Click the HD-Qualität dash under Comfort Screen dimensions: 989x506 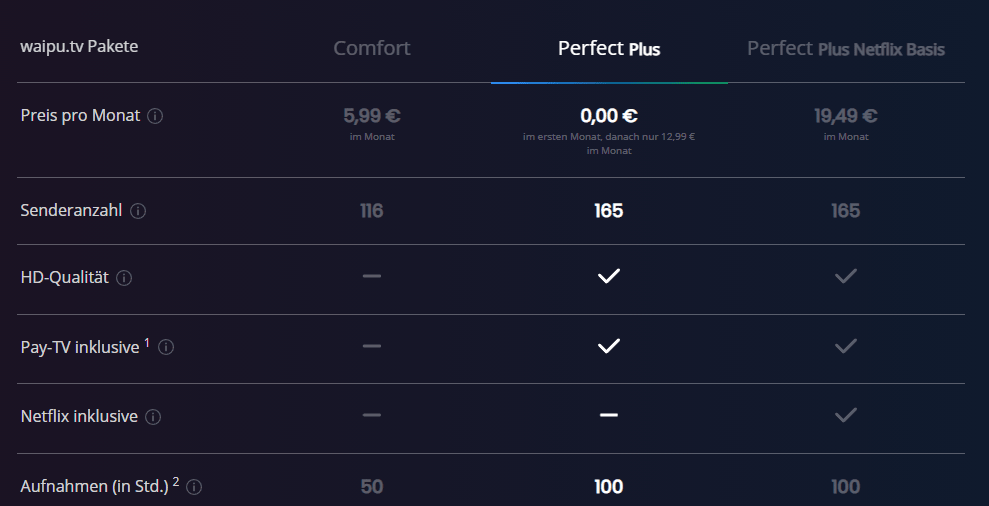coord(372,276)
